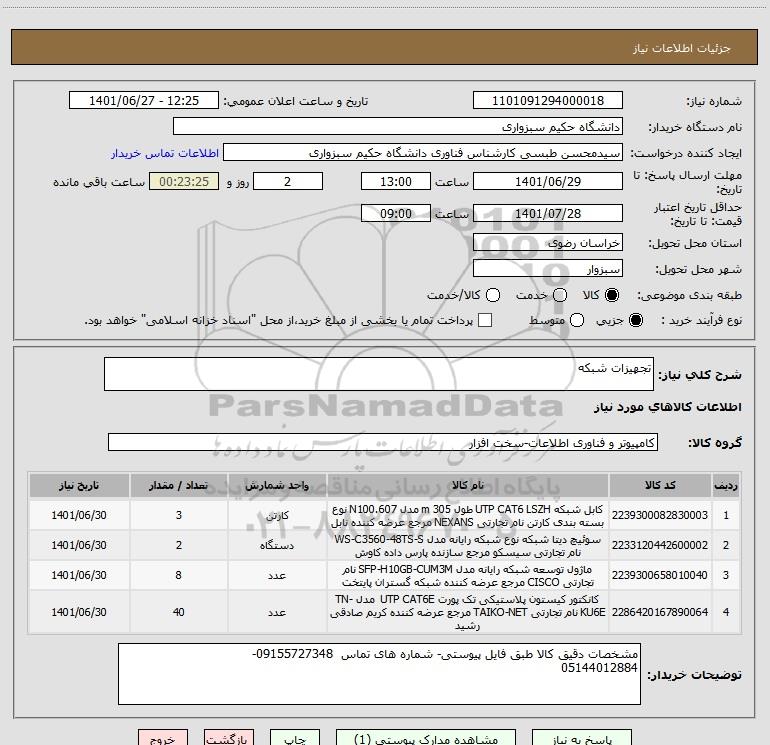Click the ردیف column header

[x=726, y=485]
